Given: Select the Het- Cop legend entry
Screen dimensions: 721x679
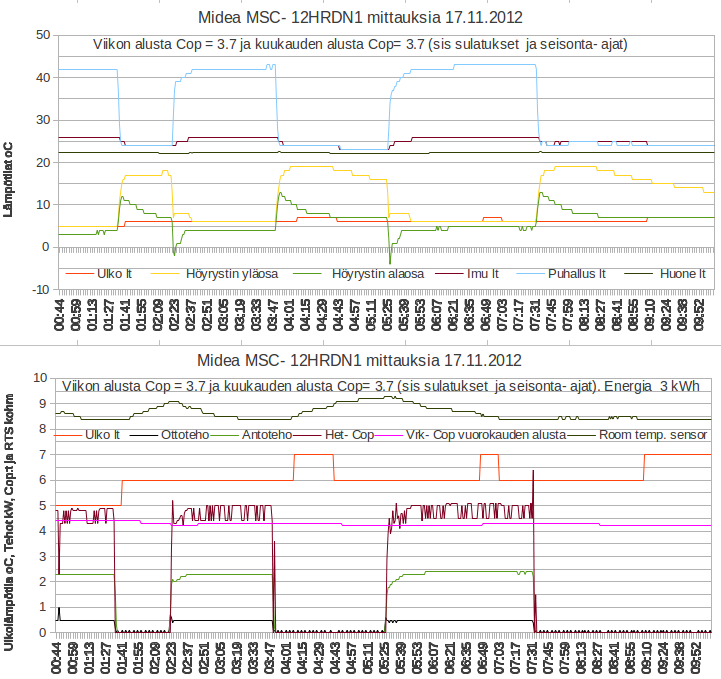Looking at the screenshot, I should click(x=349, y=435).
